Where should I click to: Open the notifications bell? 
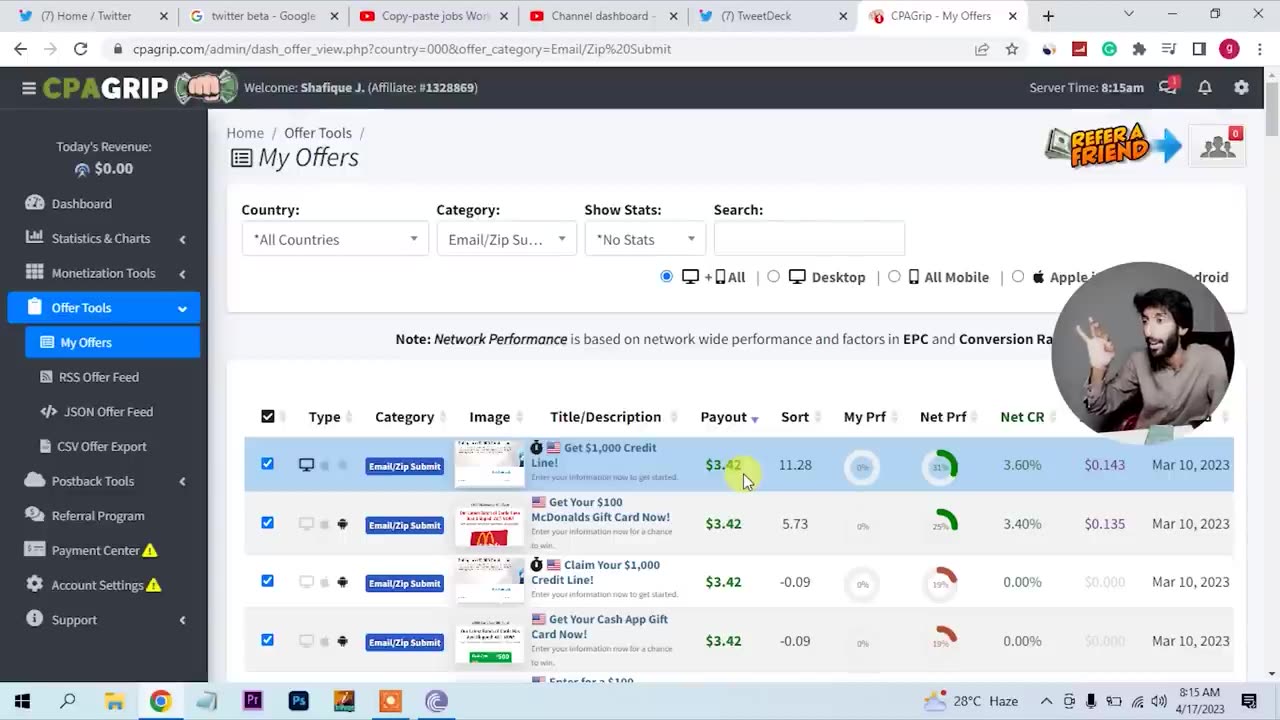click(1205, 88)
